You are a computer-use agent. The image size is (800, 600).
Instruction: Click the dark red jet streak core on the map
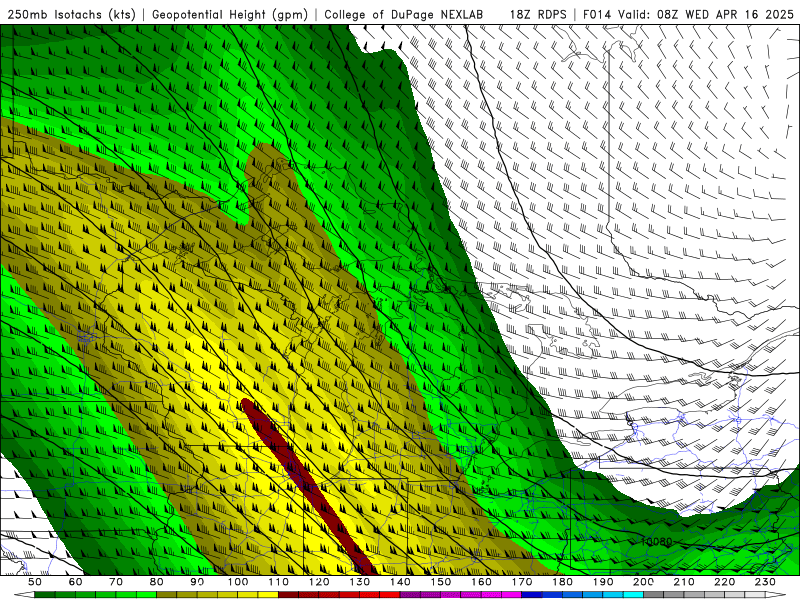(308, 487)
